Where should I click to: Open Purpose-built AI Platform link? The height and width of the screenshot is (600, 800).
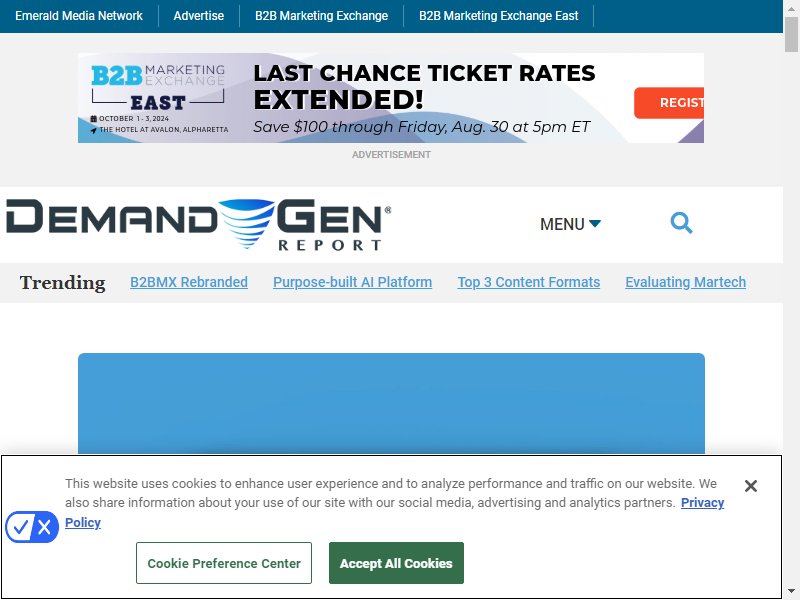coord(353,282)
